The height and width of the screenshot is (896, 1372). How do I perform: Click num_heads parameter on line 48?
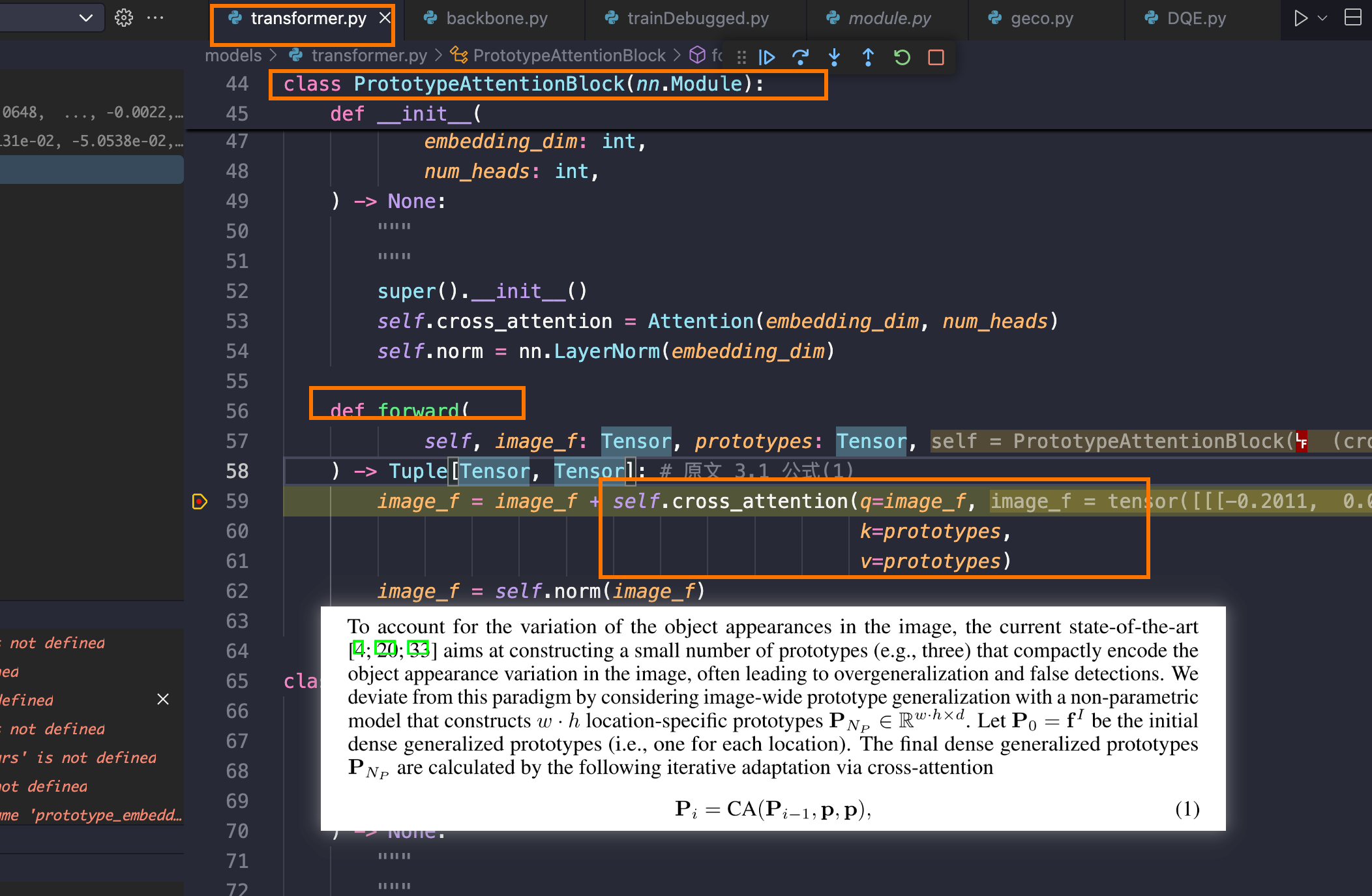tap(477, 171)
